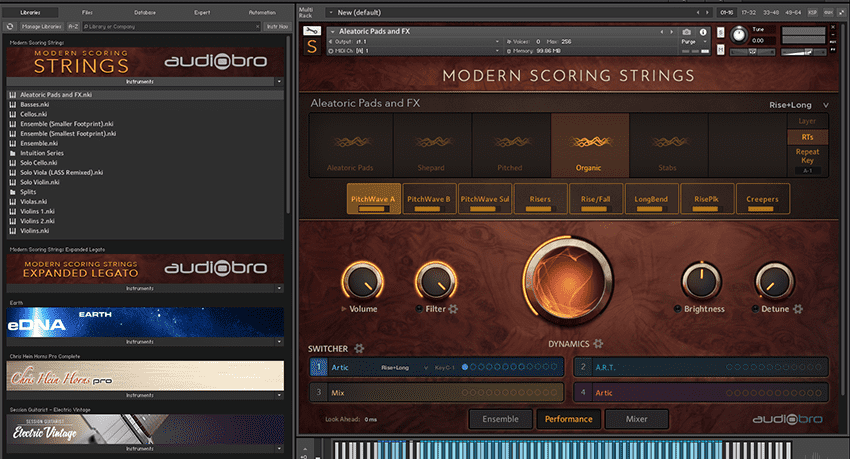Go to previous multi rack preset arrow
Viewport: 850px width, 459px height.
[x=698, y=12]
